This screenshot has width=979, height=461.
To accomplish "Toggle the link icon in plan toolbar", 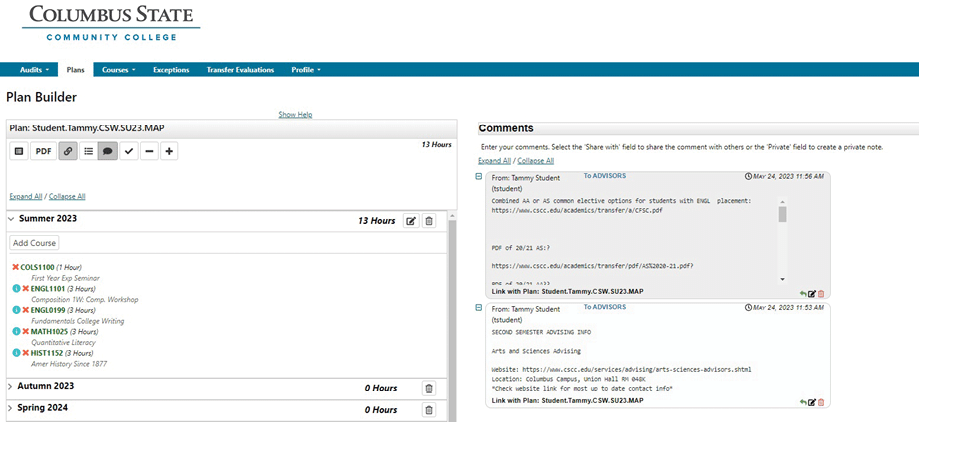I will coord(68,151).
